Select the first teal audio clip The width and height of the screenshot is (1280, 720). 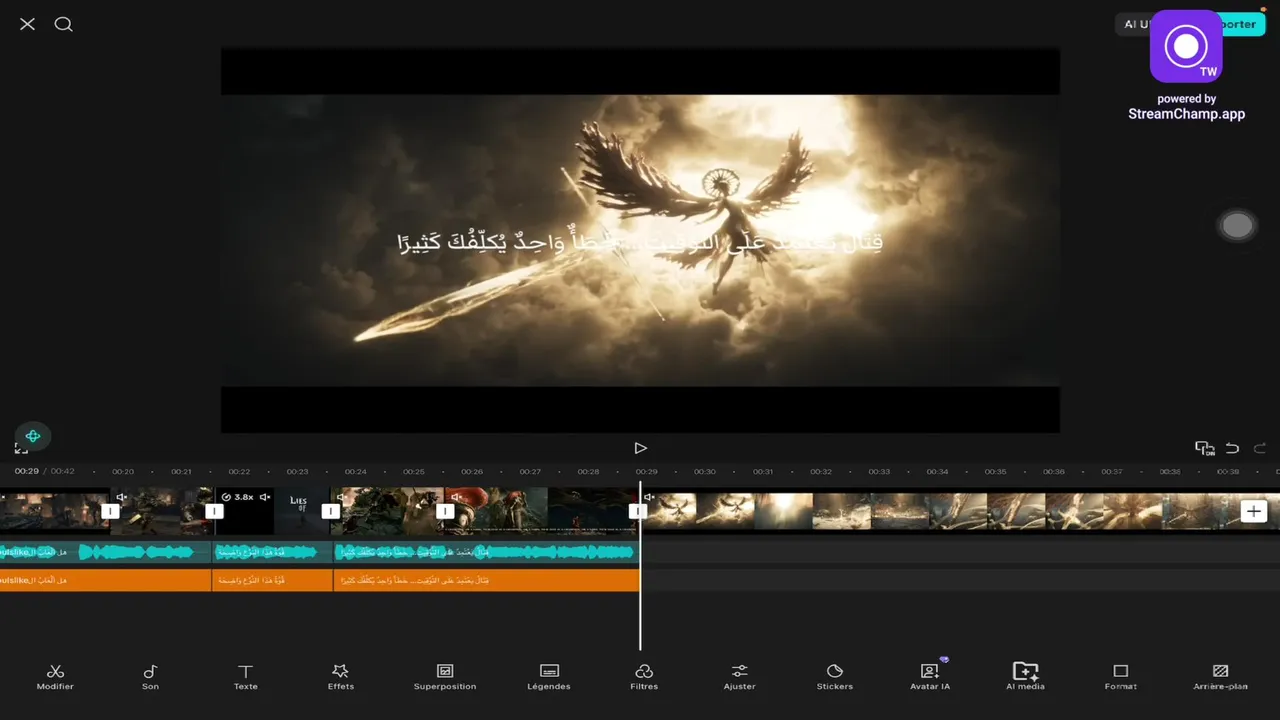[105, 552]
